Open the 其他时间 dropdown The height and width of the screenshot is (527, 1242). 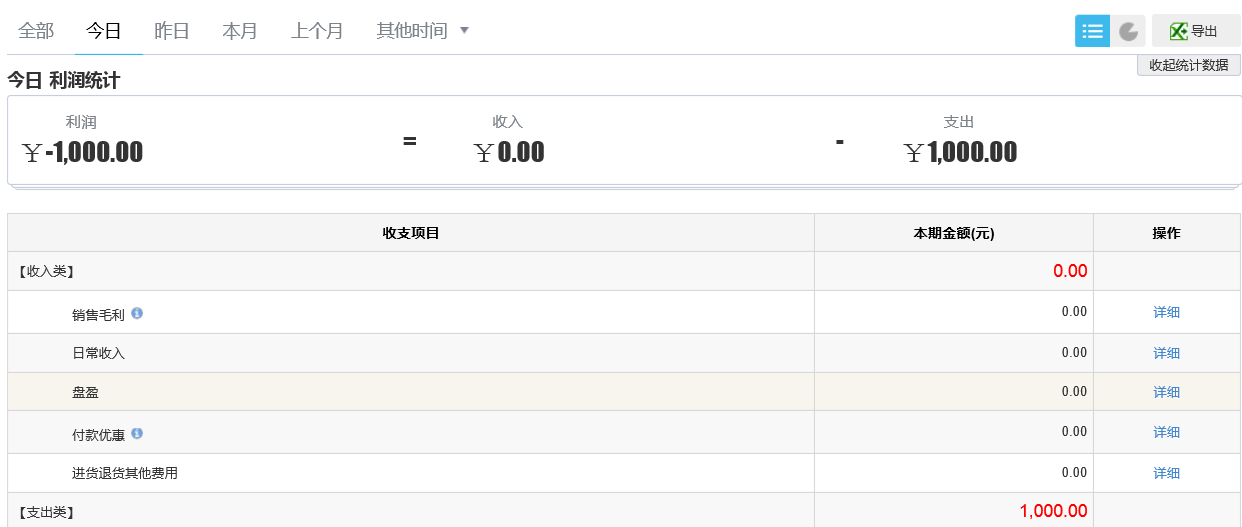(422, 31)
